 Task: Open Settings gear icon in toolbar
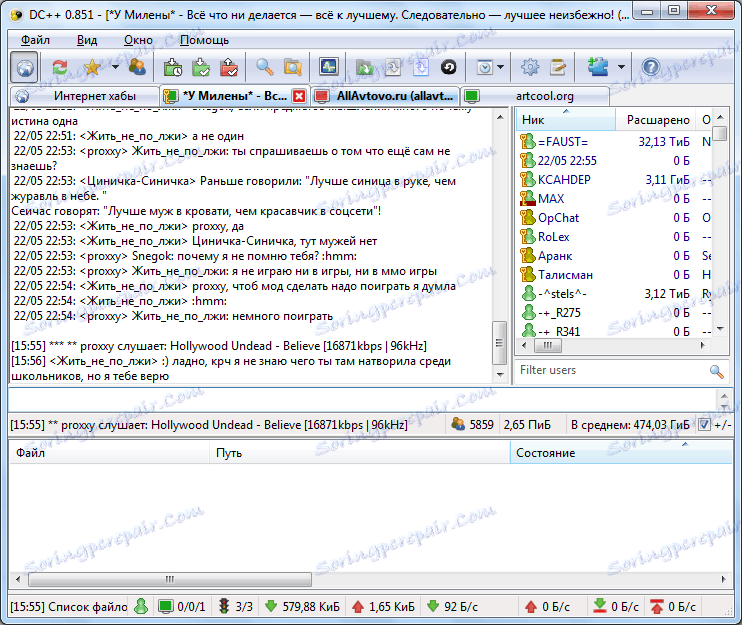click(530, 67)
